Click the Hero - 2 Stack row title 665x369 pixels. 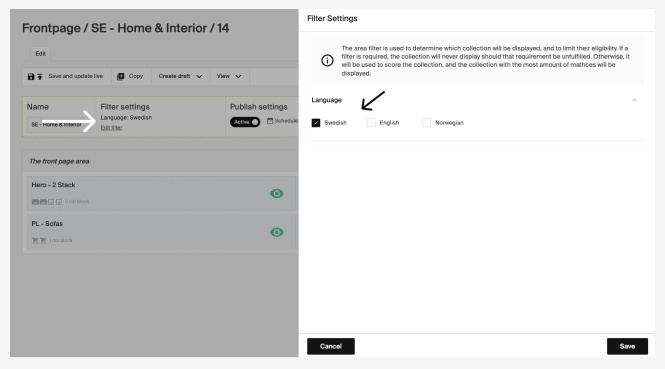(x=53, y=185)
